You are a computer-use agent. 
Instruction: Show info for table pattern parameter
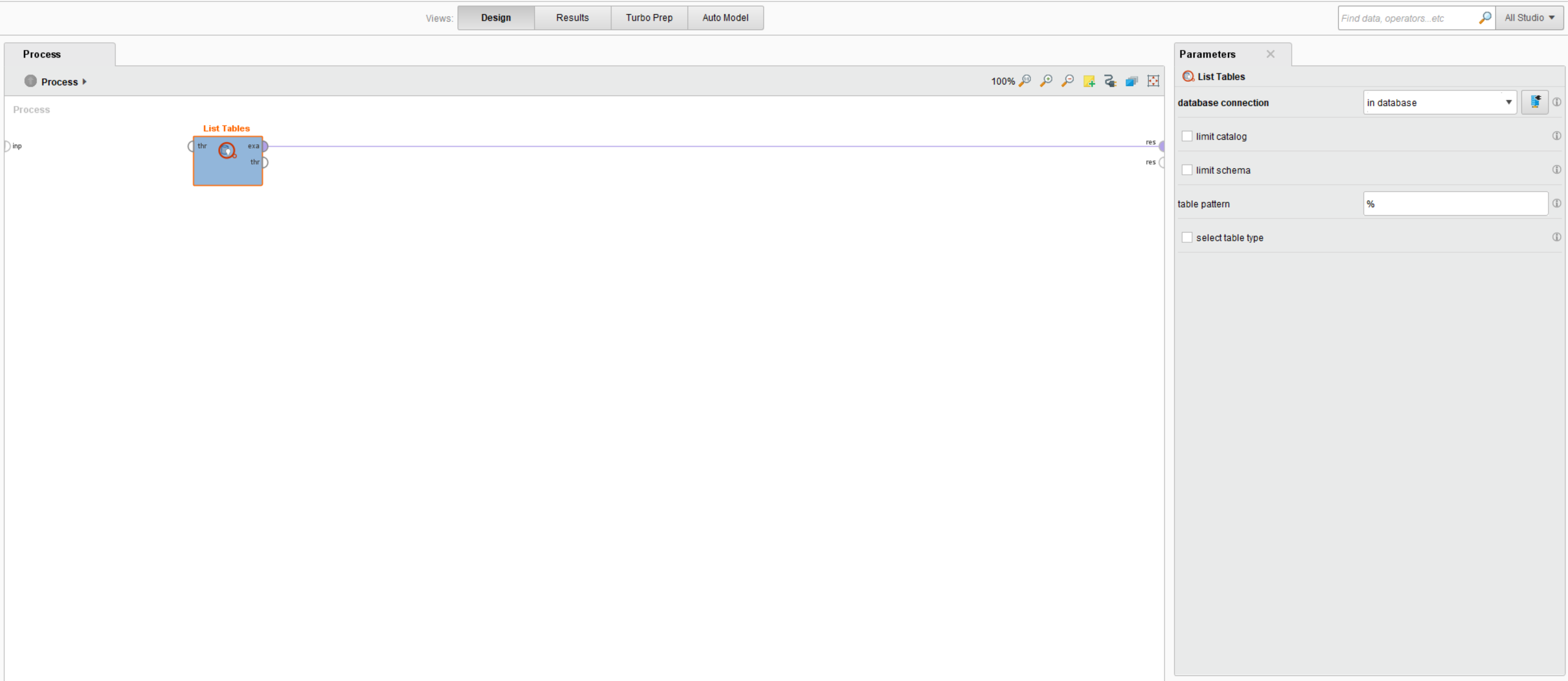1556,203
